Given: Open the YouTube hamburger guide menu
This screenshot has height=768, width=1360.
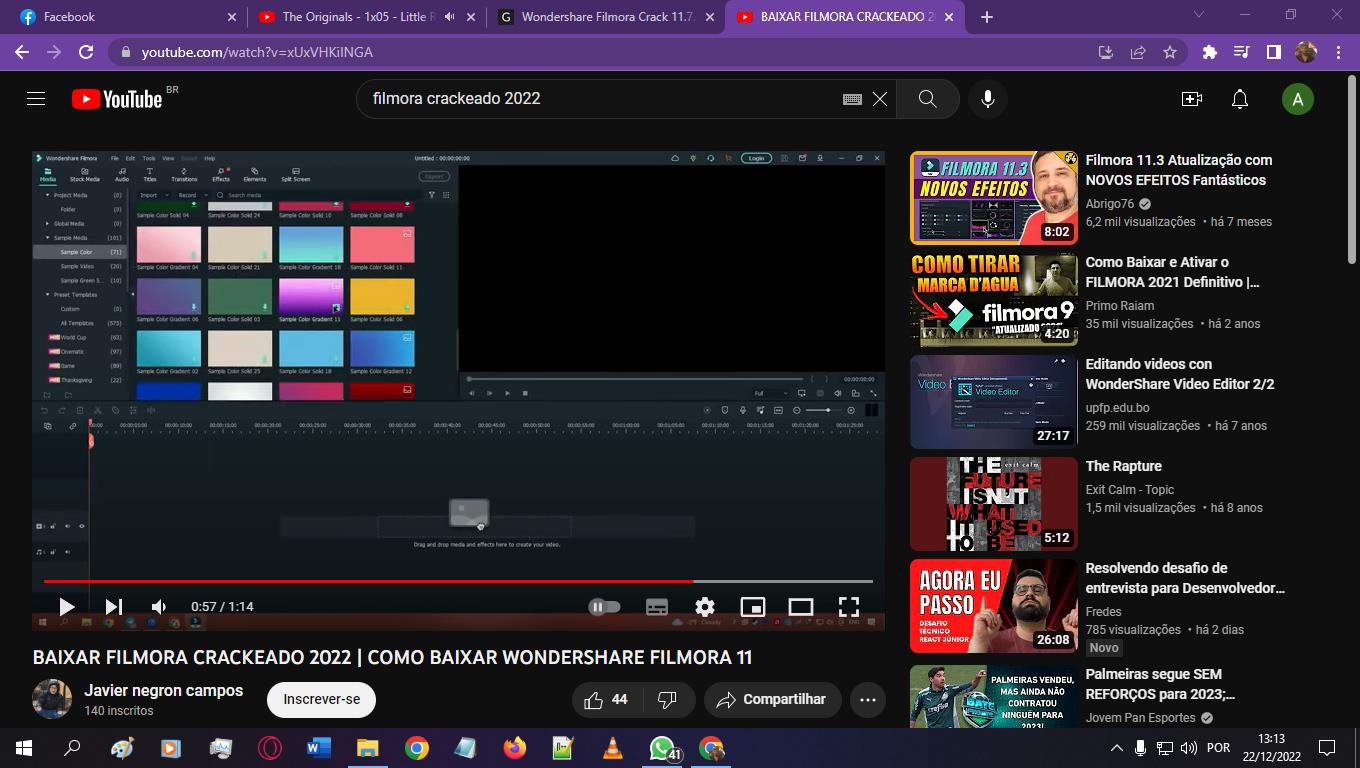Looking at the screenshot, I should [x=36, y=99].
